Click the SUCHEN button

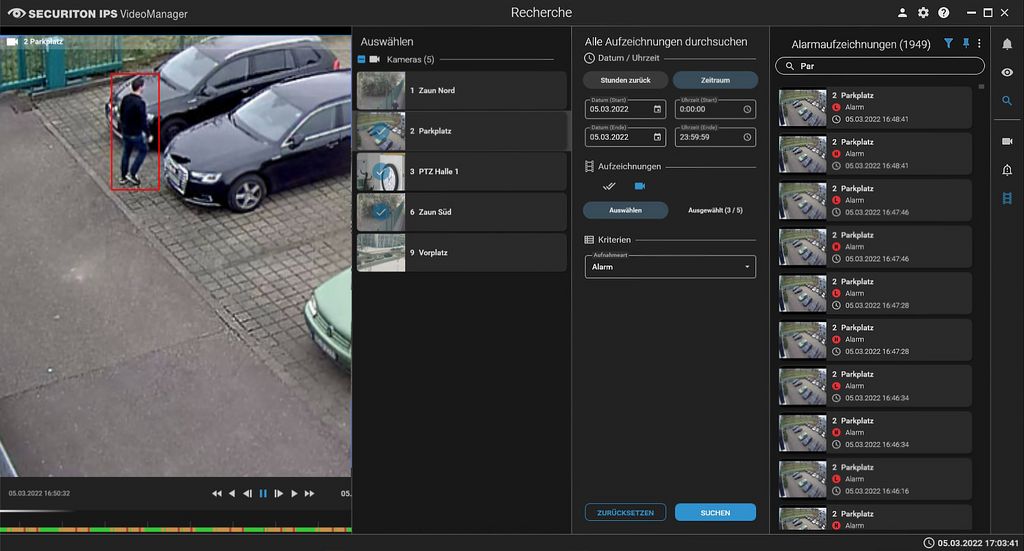click(715, 513)
